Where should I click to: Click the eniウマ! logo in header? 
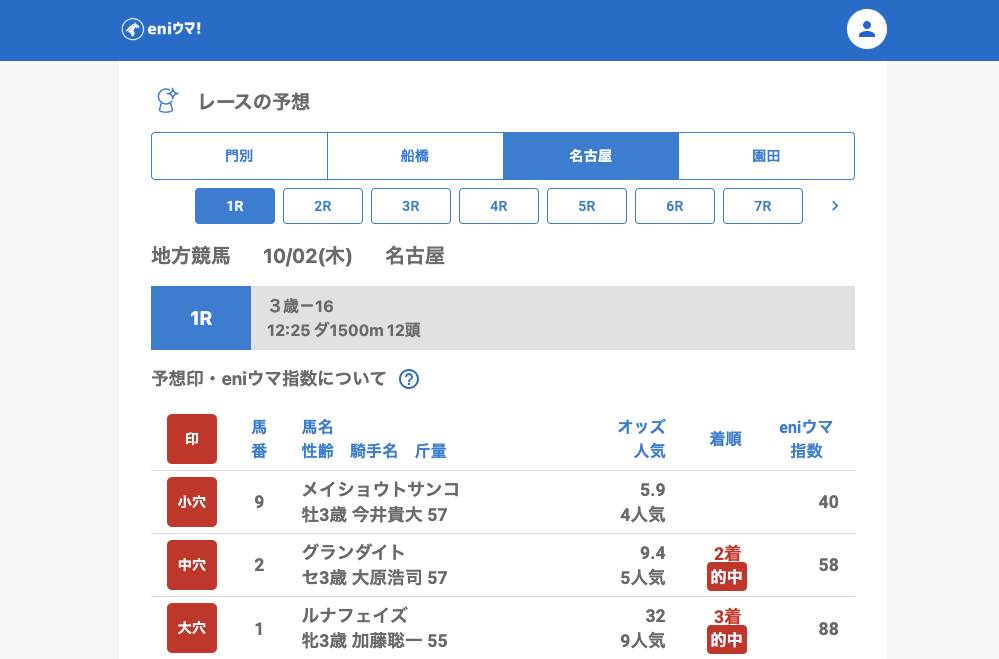pos(161,29)
